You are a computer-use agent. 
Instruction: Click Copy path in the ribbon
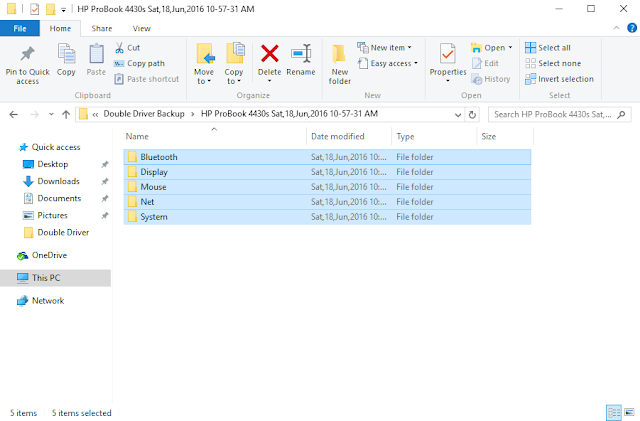coord(140,63)
